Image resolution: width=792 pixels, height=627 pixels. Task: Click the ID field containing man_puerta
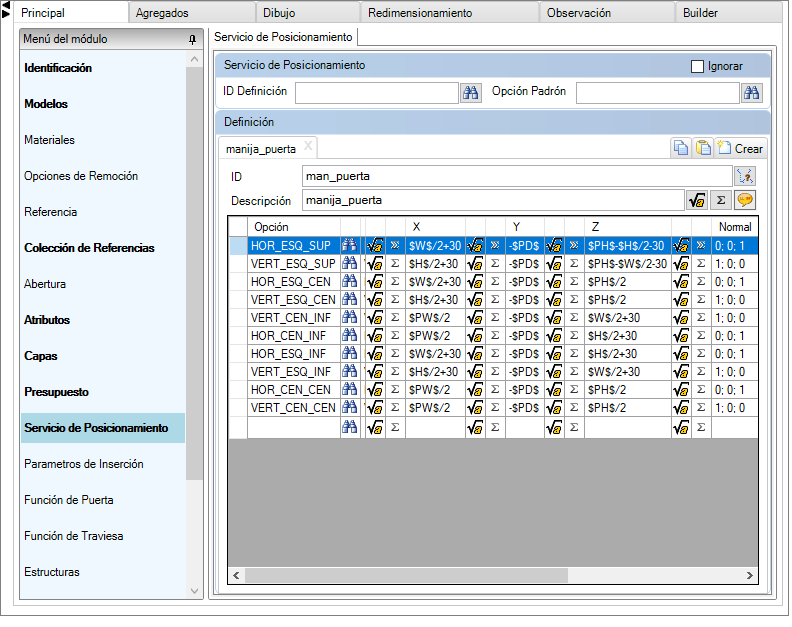[517, 176]
